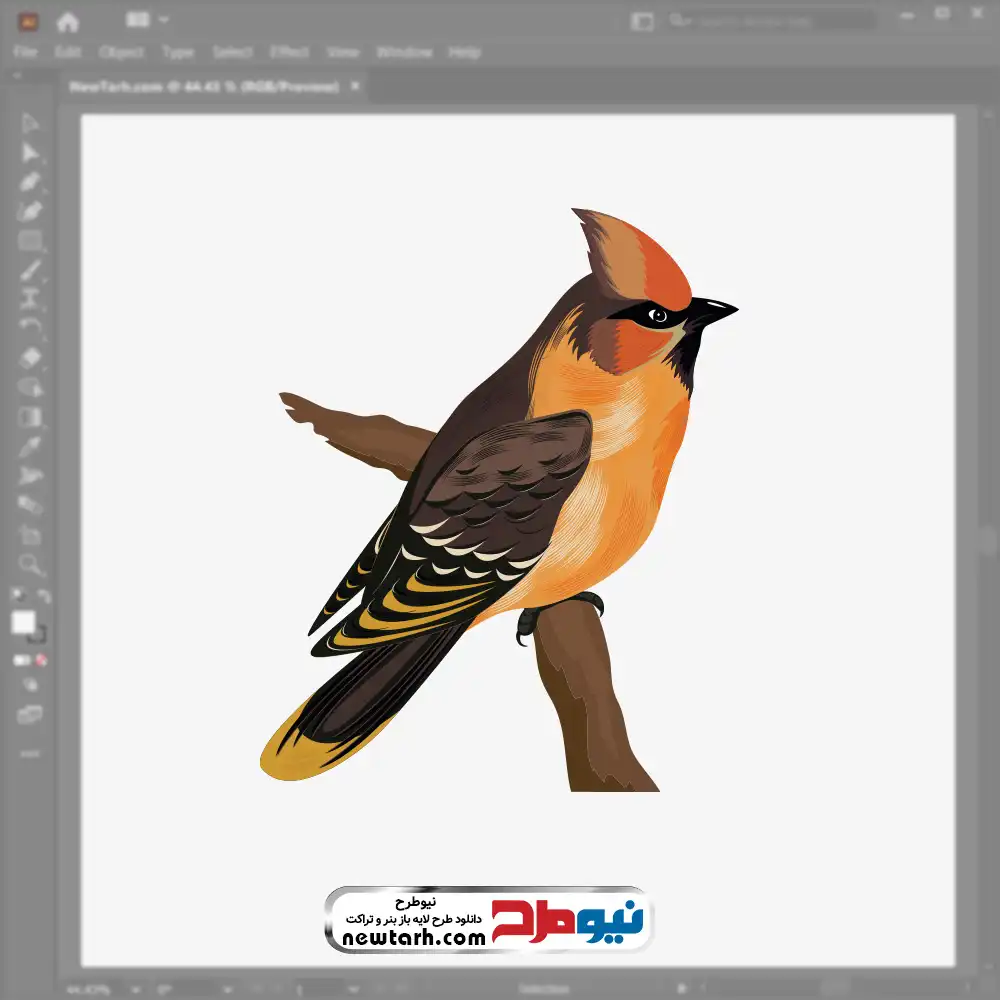This screenshot has width=1000, height=1000.
Task: Click the Home icon in top bar
Action: point(67,21)
